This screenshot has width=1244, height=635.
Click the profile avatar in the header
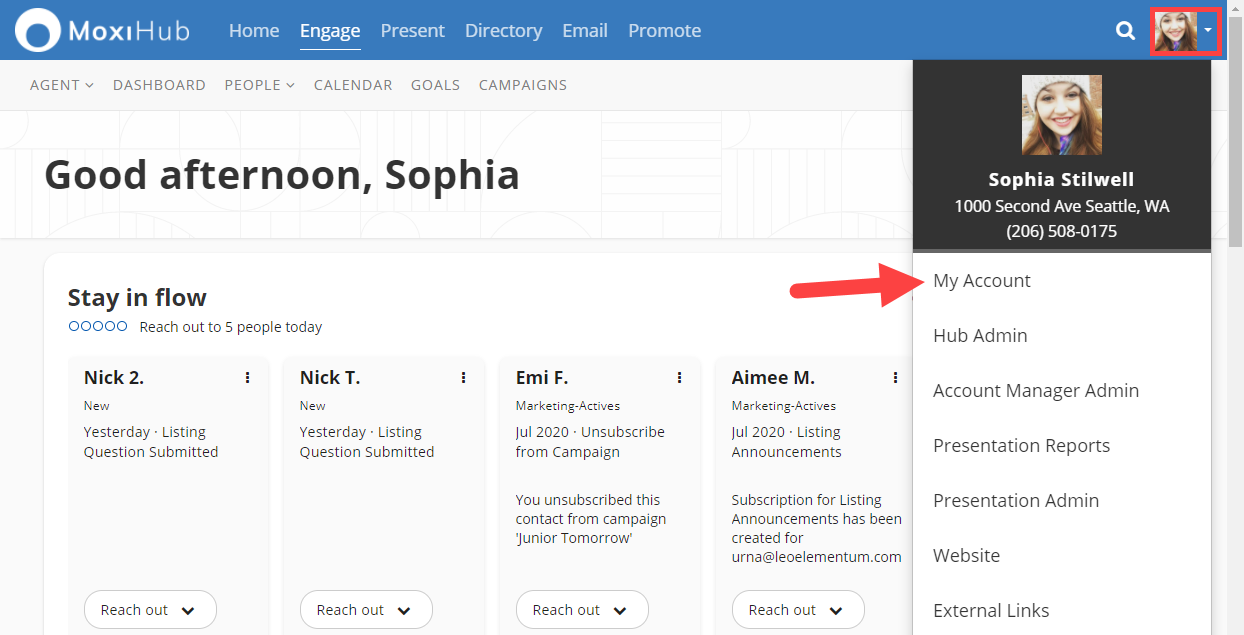[x=1175, y=31]
